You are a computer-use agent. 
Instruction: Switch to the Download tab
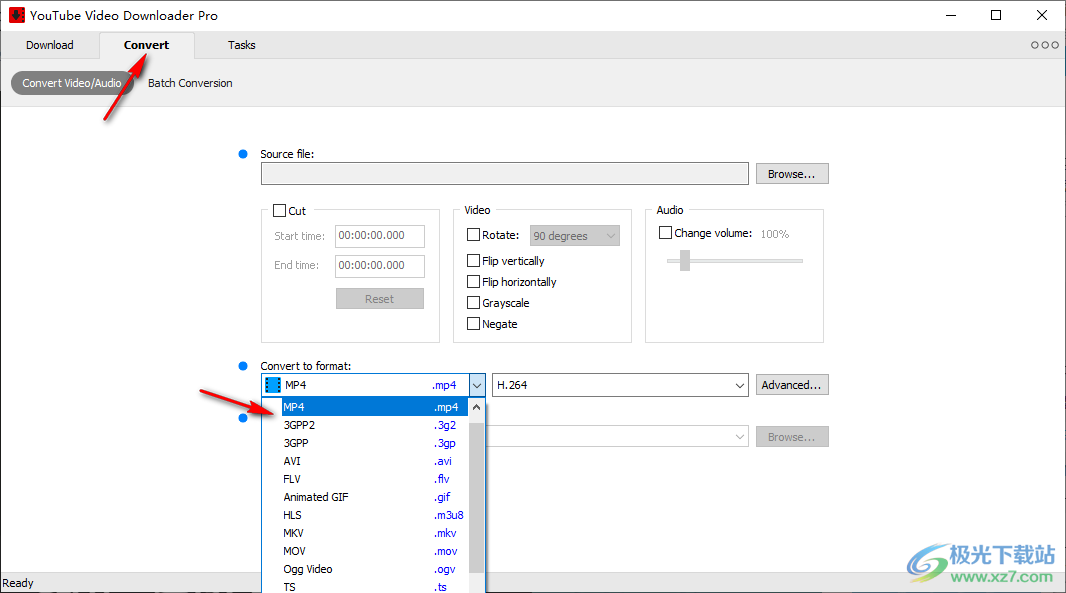(x=50, y=45)
